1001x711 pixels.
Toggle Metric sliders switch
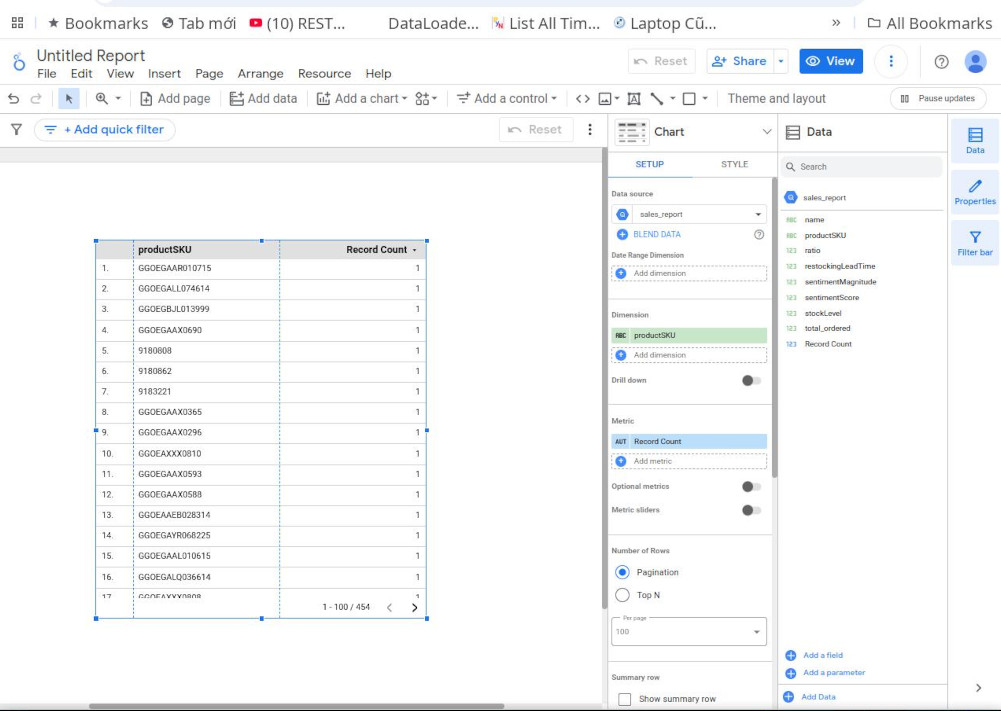pyautogui.click(x=751, y=510)
